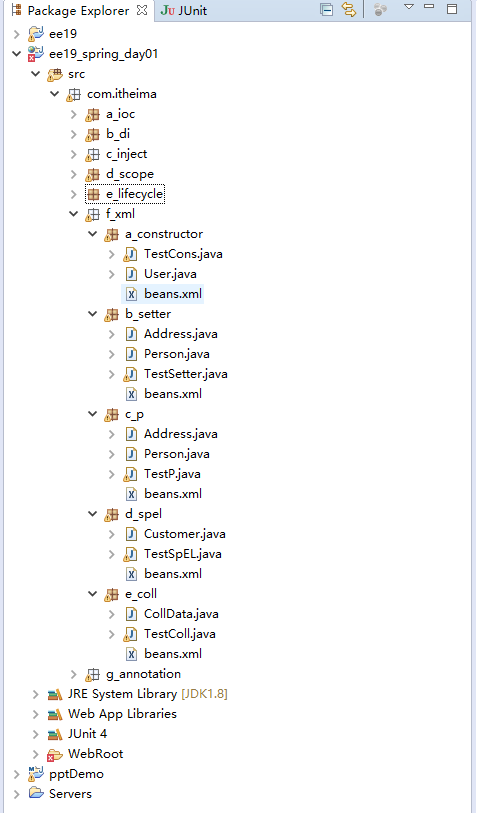The height and width of the screenshot is (813, 478).
Task: Open the View Menu triangle icon
Action: pos(409,7)
